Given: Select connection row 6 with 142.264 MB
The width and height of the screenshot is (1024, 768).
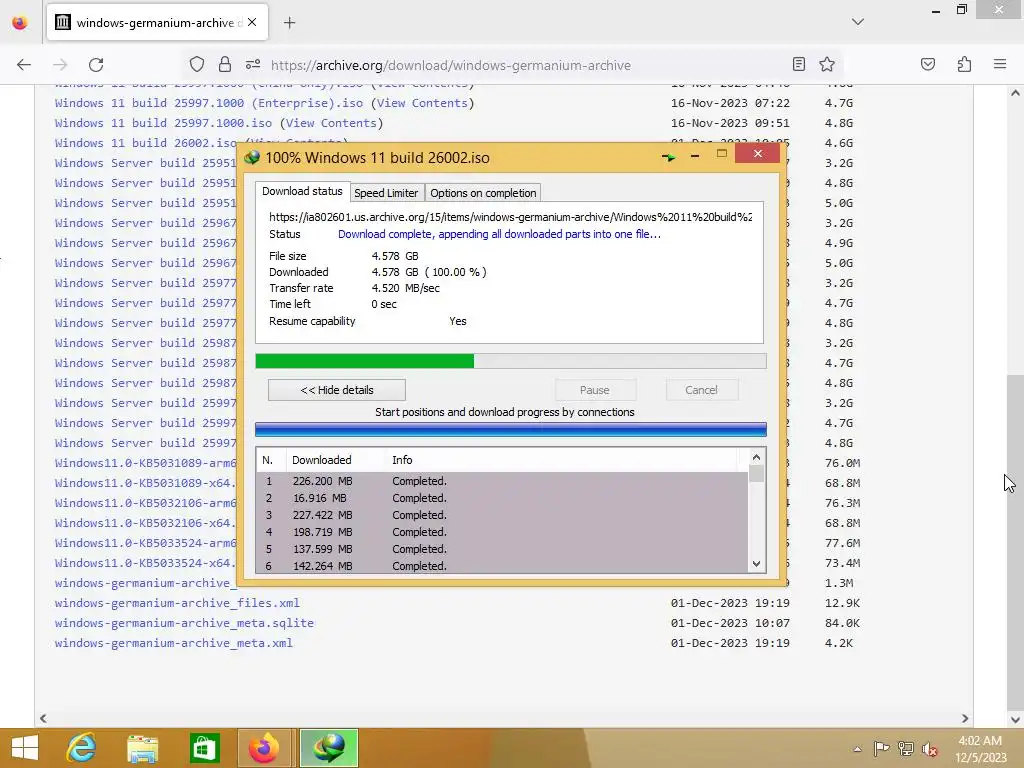Looking at the screenshot, I should pos(502,566).
